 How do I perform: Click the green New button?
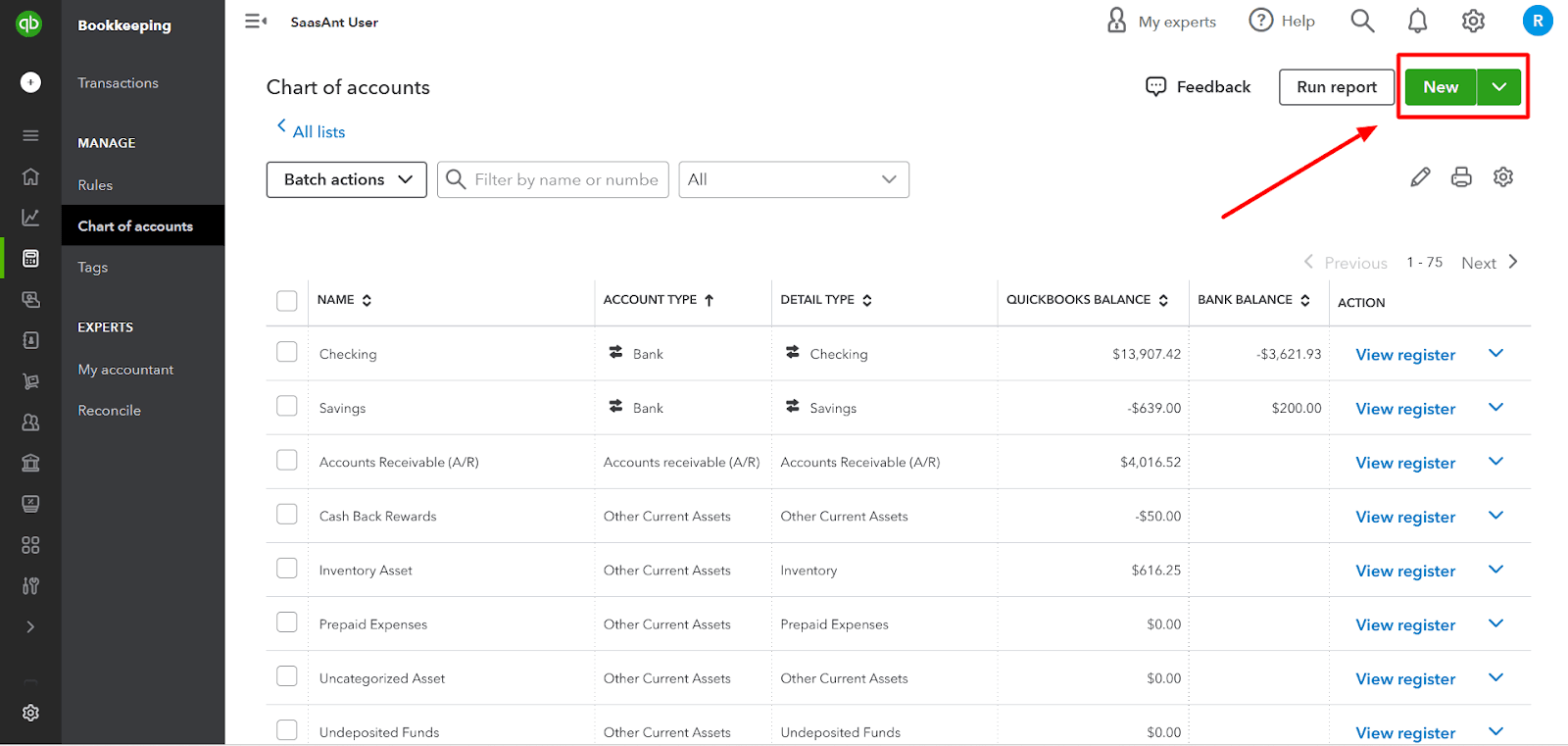[x=1441, y=87]
